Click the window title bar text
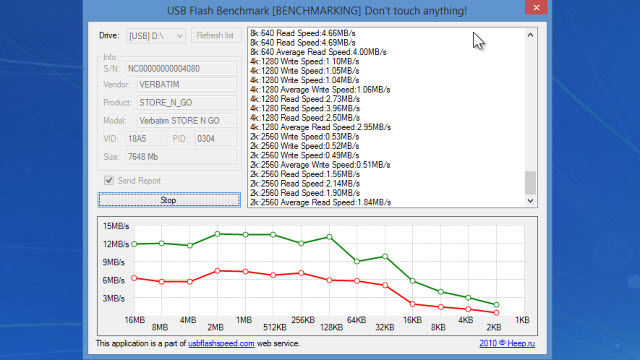Viewport: 640px width, 360px height. point(317,11)
